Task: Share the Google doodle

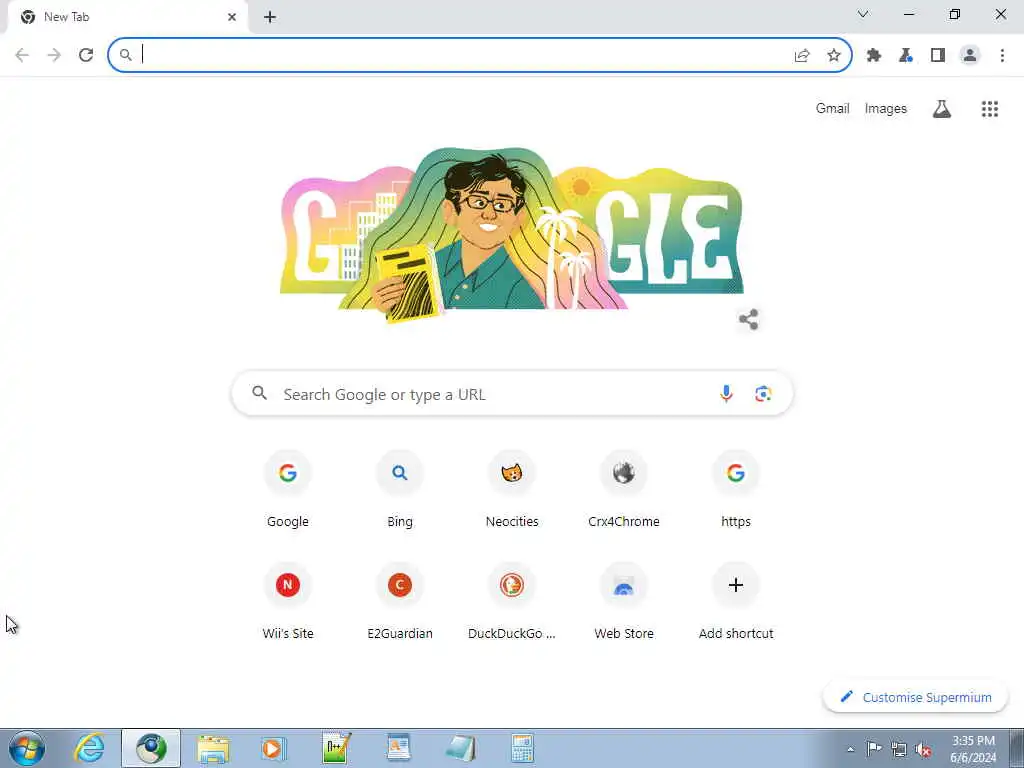Action: [748, 320]
